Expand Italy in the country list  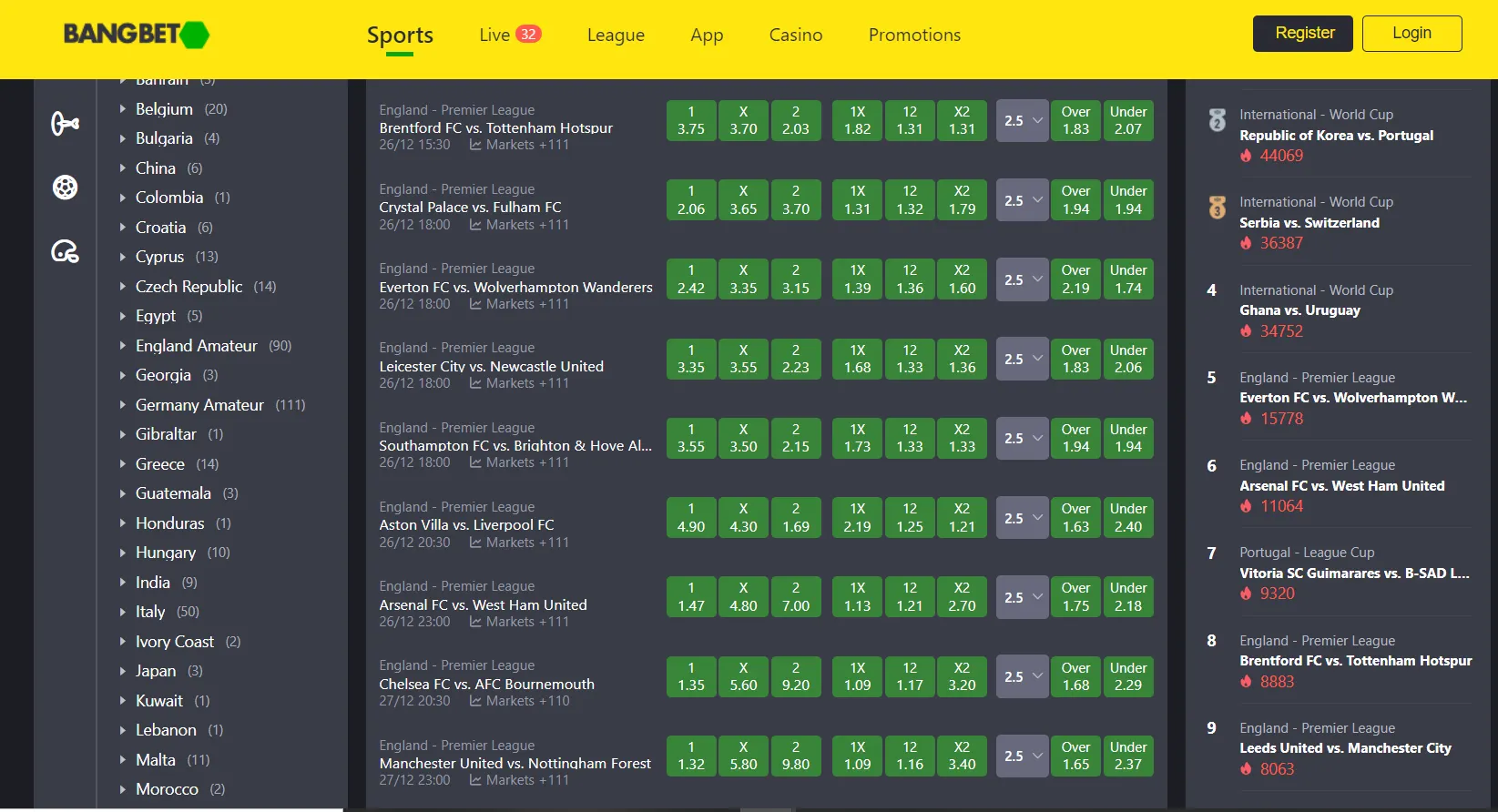pos(123,612)
